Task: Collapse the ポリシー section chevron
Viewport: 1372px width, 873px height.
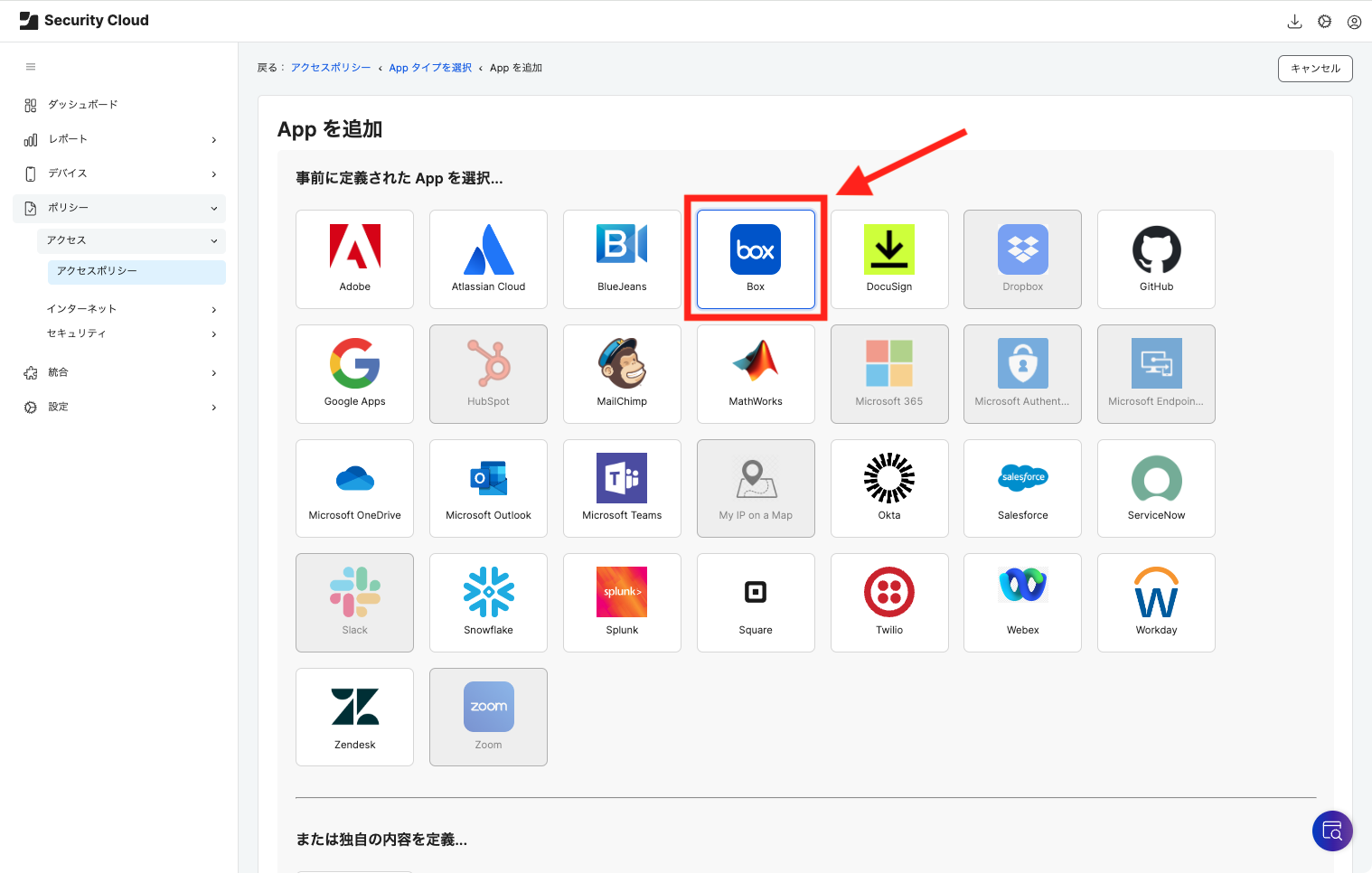Action: [x=214, y=209]
